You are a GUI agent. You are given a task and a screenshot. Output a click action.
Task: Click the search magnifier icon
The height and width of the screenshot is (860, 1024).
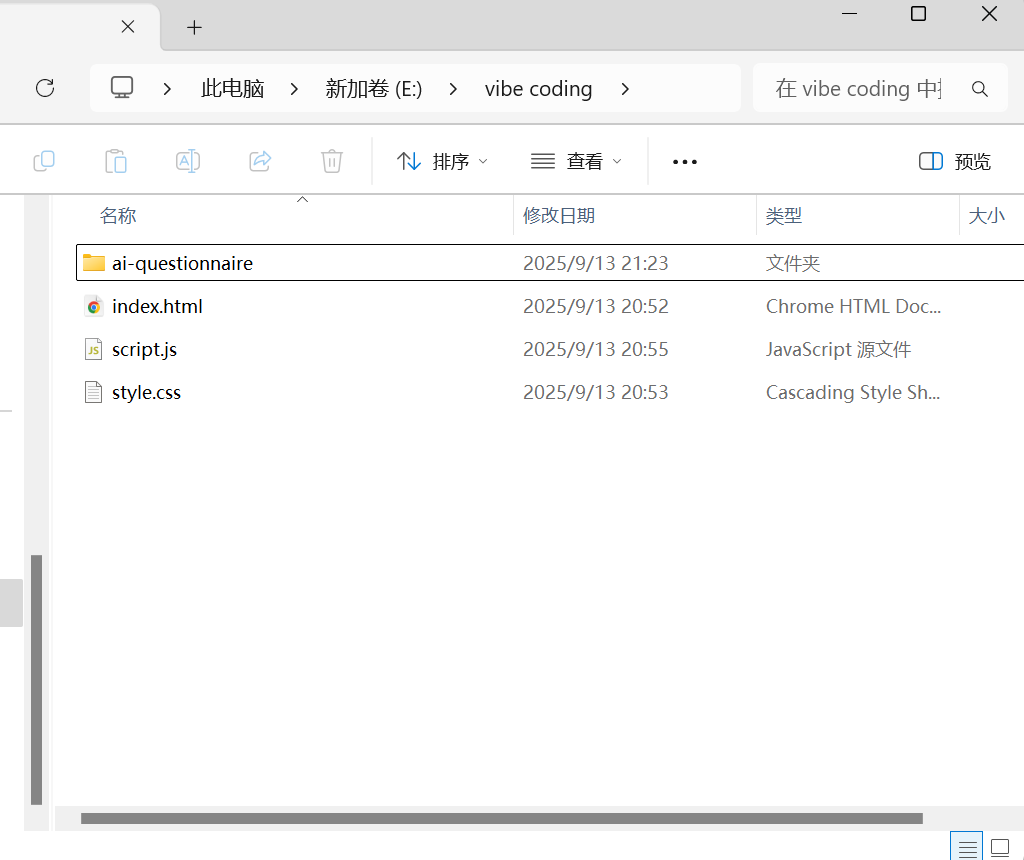pos(979,89)
